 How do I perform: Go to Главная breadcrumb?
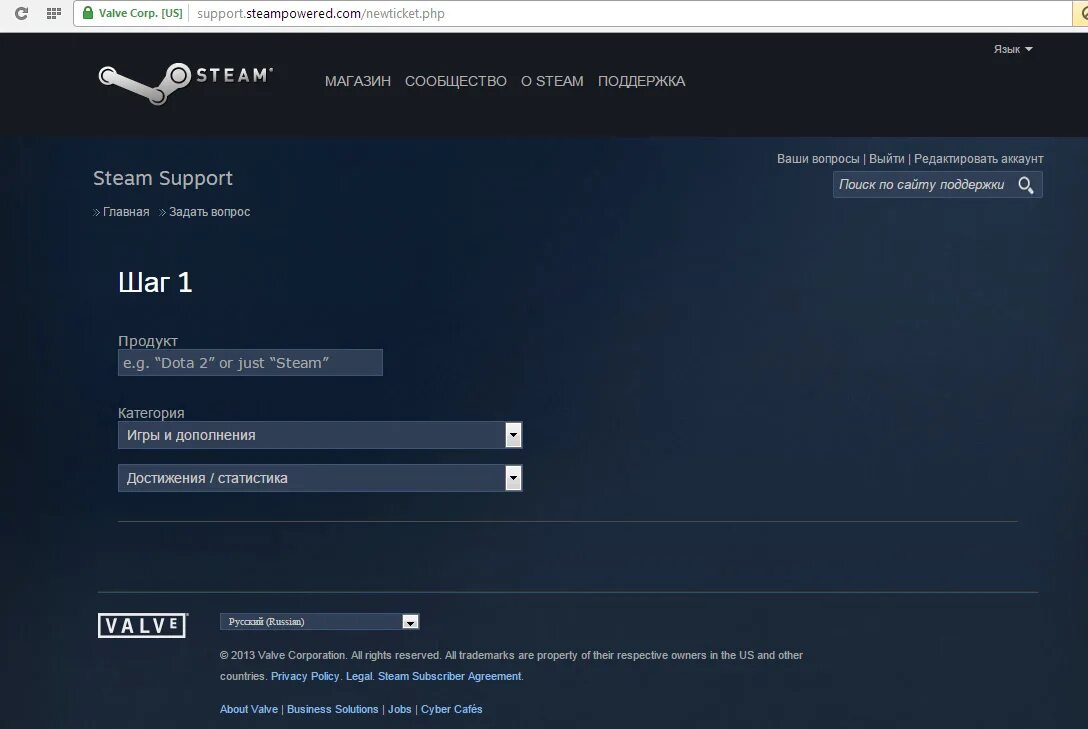[126, 212]
